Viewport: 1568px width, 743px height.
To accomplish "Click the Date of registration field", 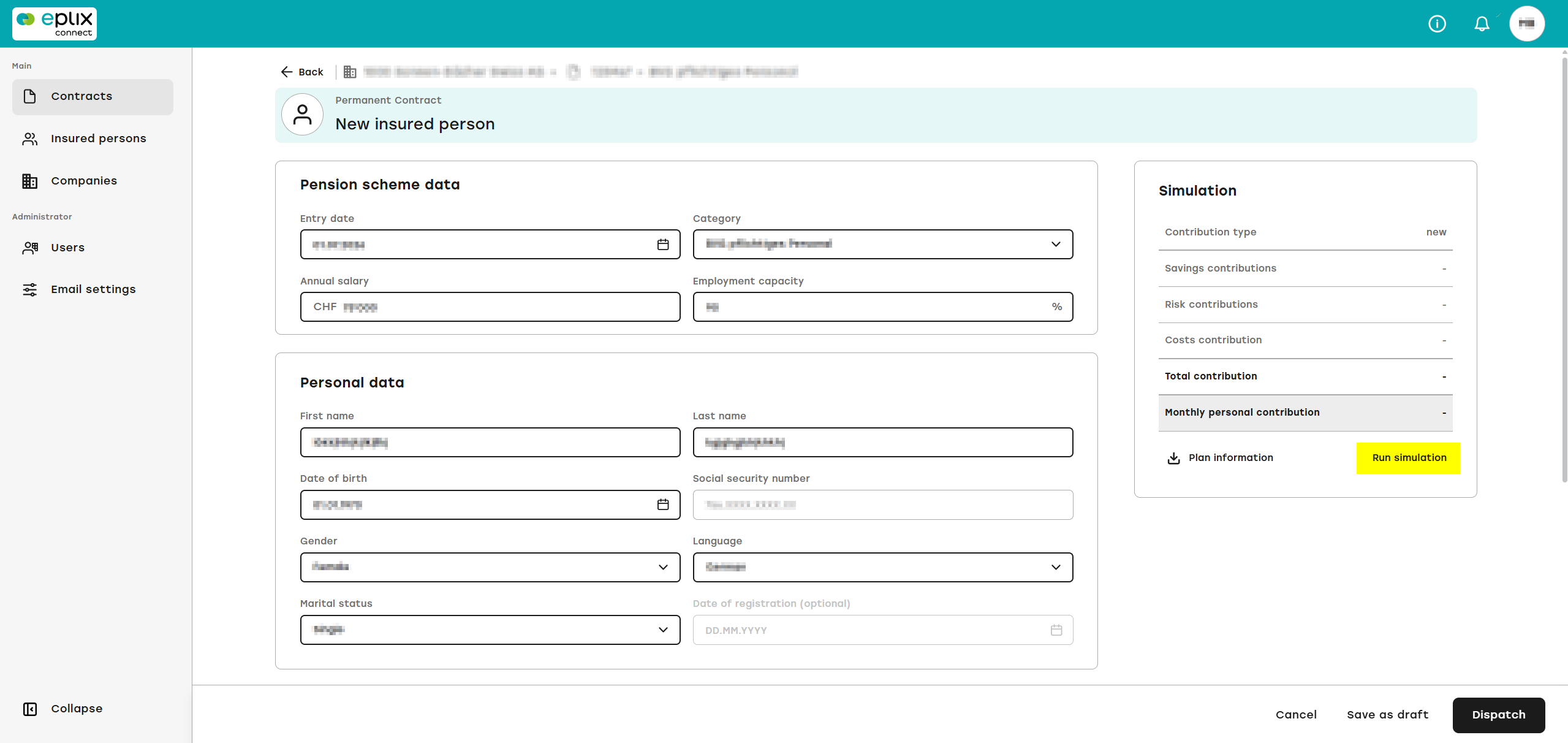I will point(883,630).
